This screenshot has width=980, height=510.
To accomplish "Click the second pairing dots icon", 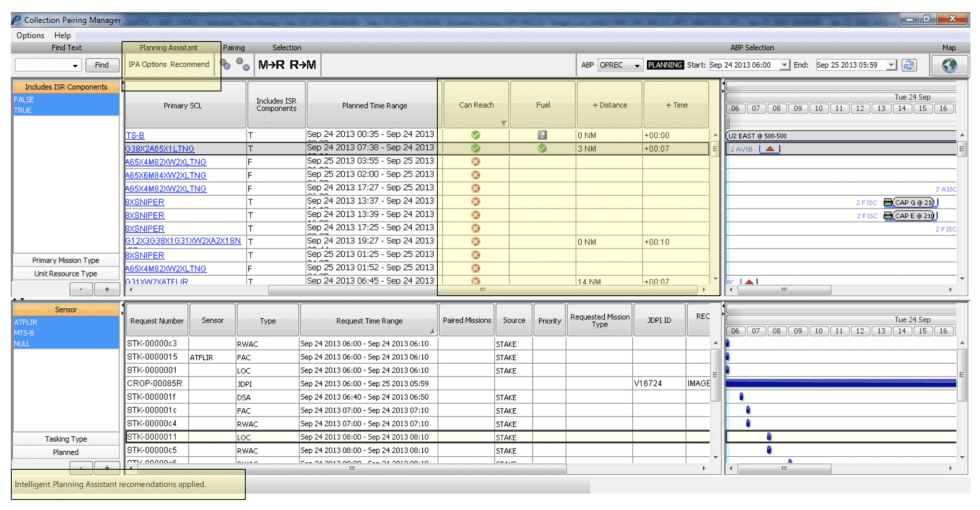I will (x=243, y=64).
